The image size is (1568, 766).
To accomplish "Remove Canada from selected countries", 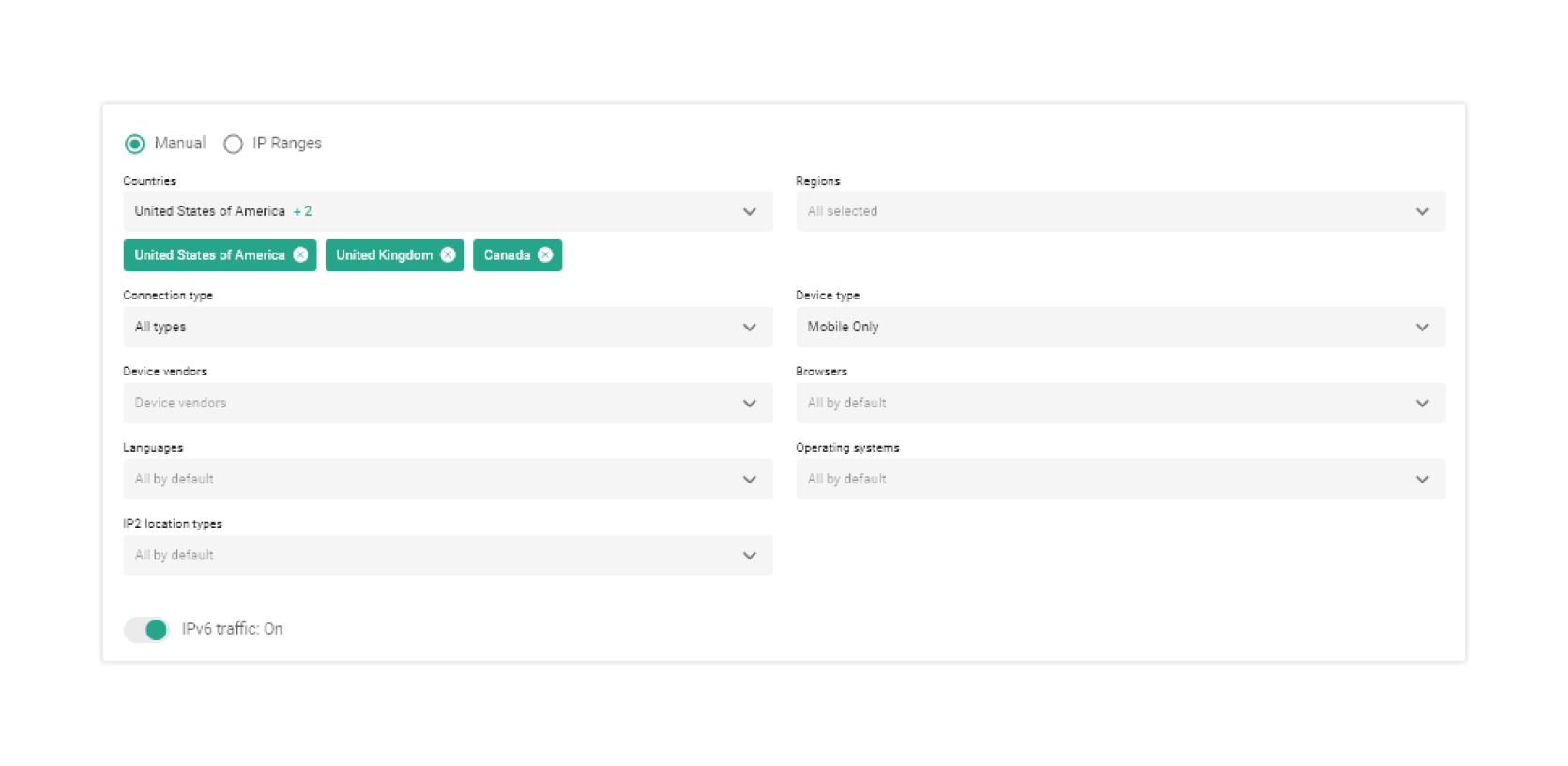I will pos(545,255).
